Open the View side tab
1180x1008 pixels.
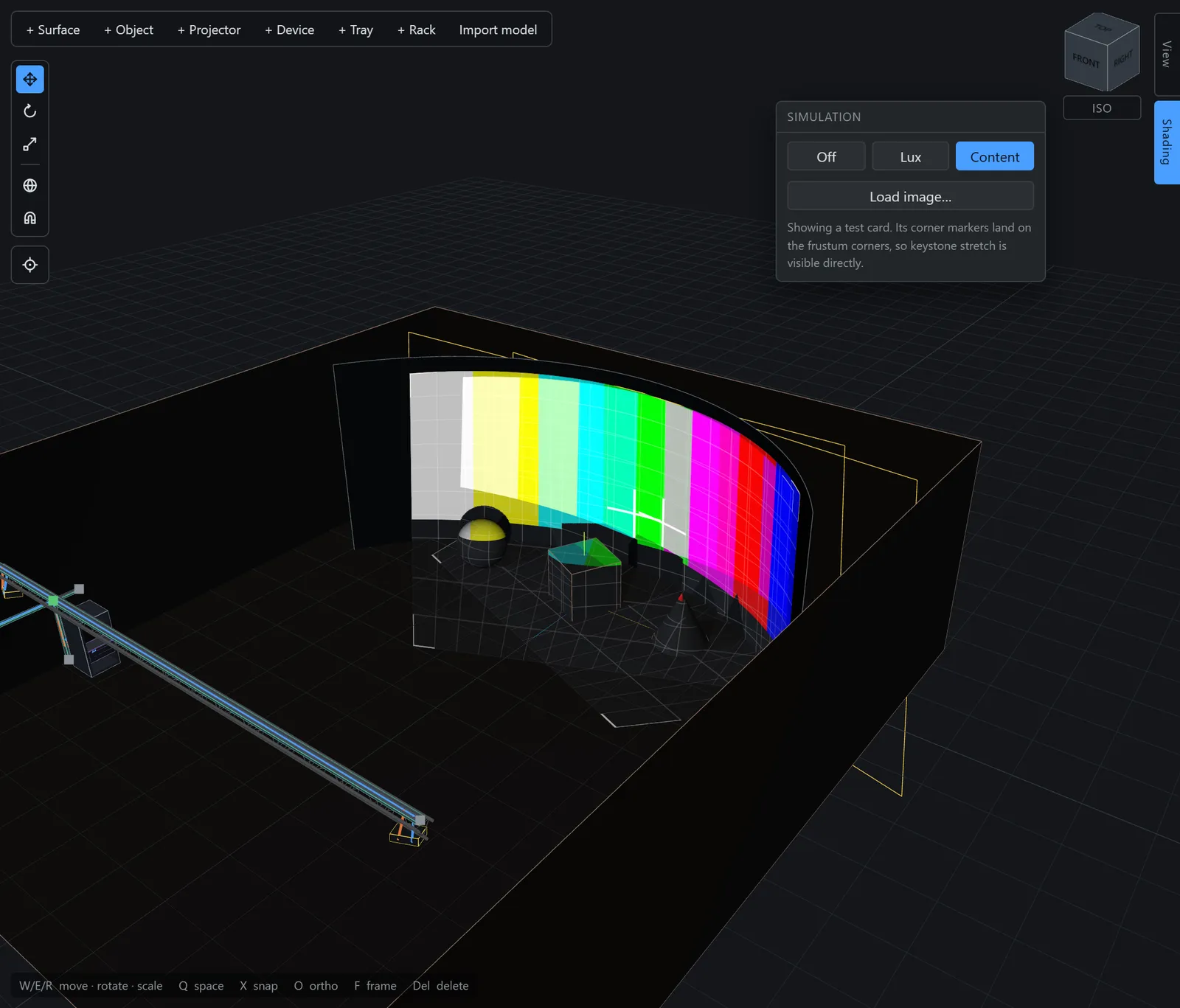pyautogui.click(x=1167, y=54)
